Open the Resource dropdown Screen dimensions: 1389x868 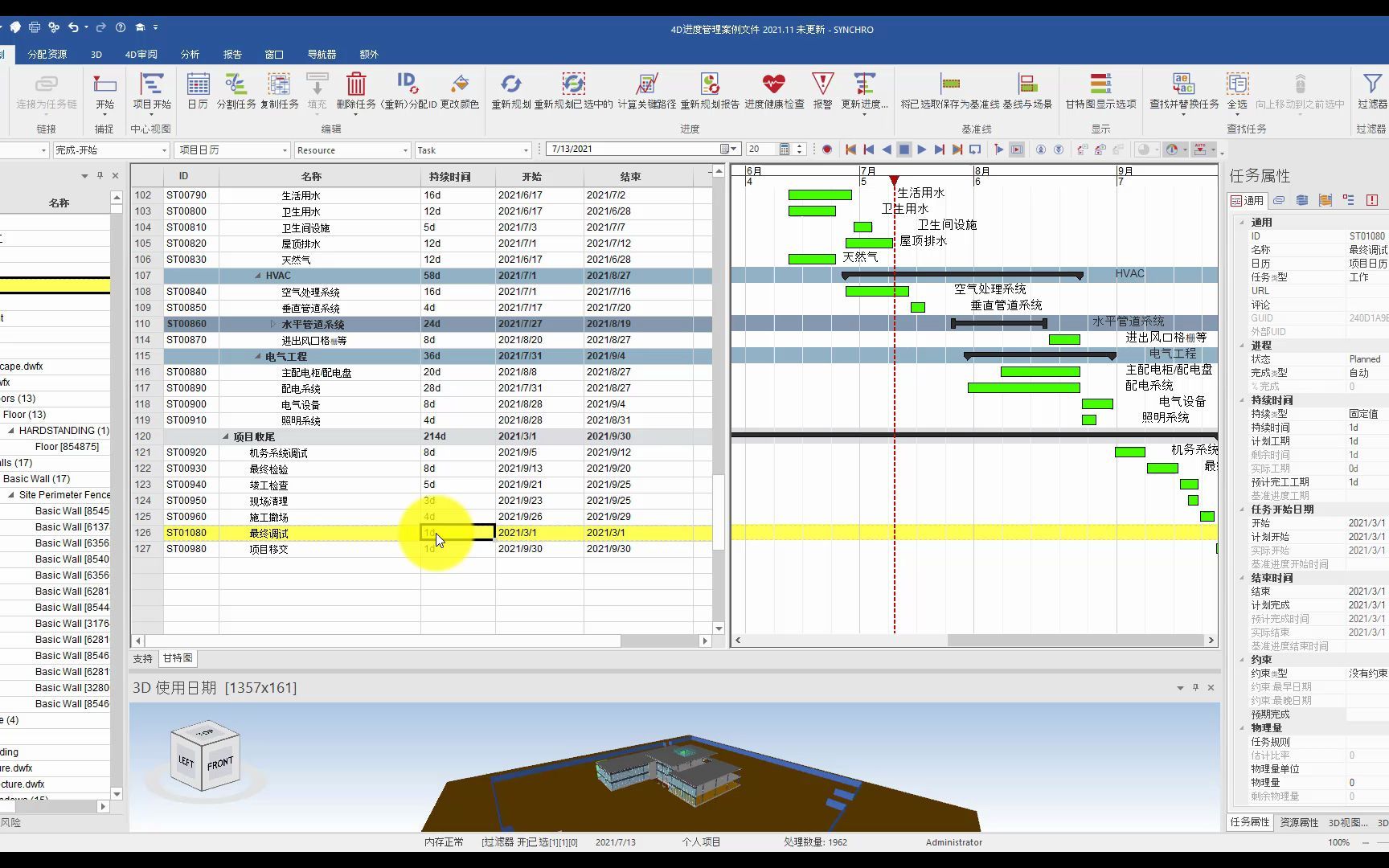[x=405, y=150]
